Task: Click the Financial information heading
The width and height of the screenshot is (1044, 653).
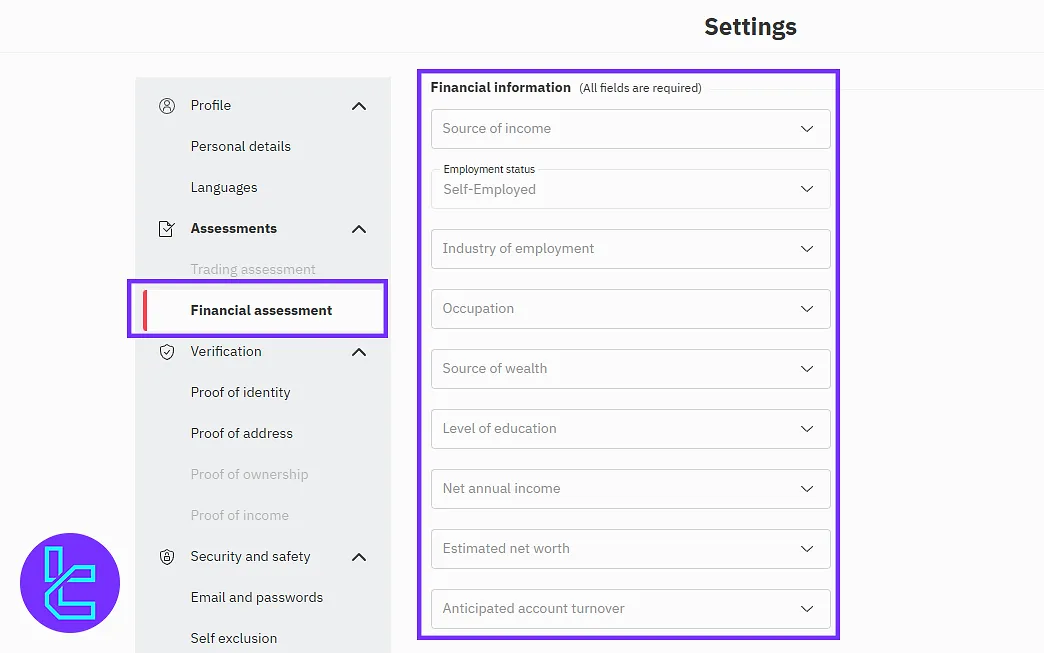Action: 501,88
